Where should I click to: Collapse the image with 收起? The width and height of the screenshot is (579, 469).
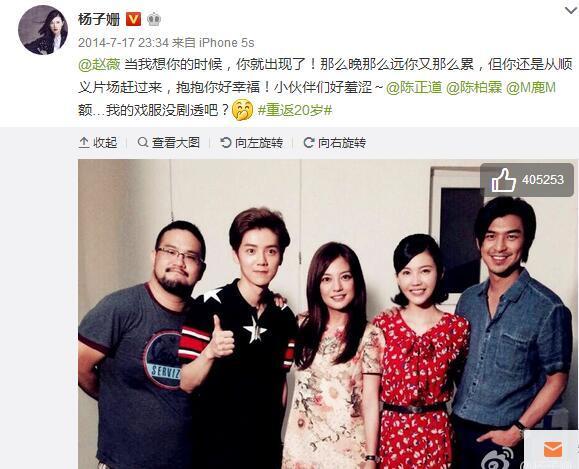pyautogui.click(x=98, y=143)
